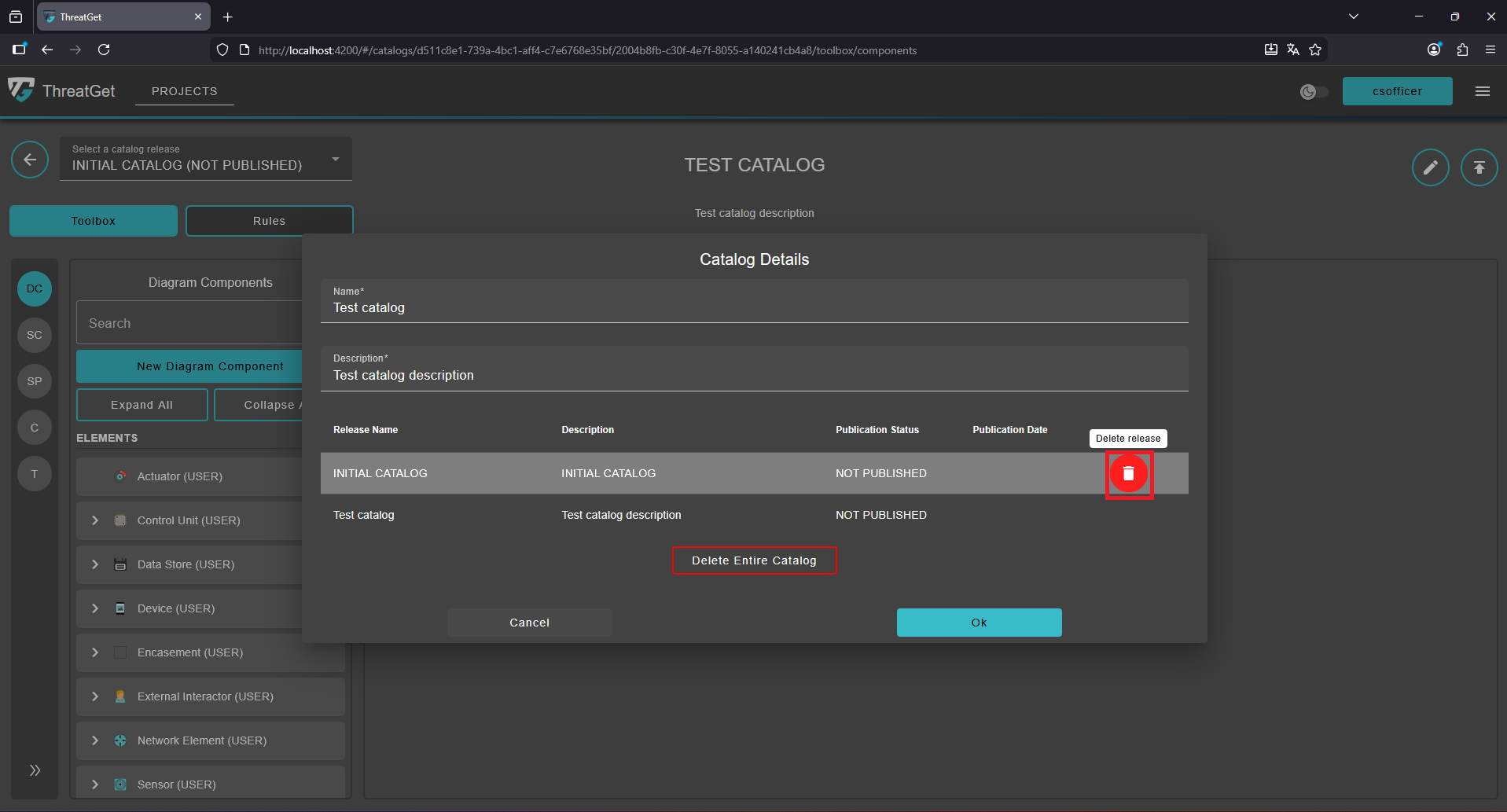Screen dimensions: 1507x812
Task: Click the Delete Entire Catalog button
Action: (x=754, y=560)
